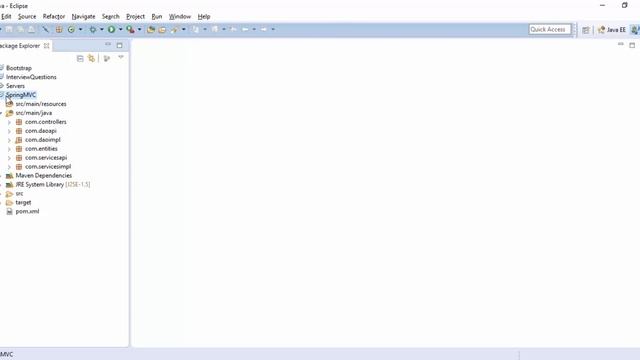Image resolution: width=640 pixels, height=360 pixels.
Task: Close the Package Explorer view
Action: (x=47, y=46)
